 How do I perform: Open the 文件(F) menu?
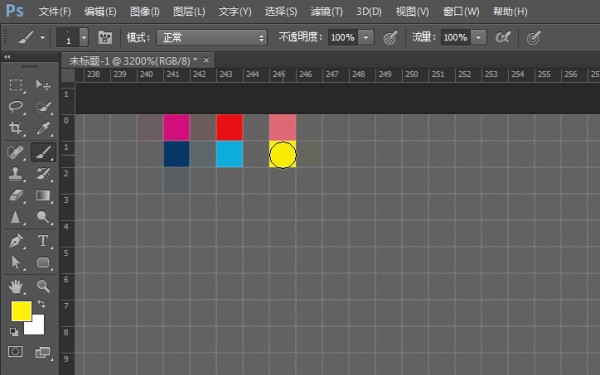(55, 11)
